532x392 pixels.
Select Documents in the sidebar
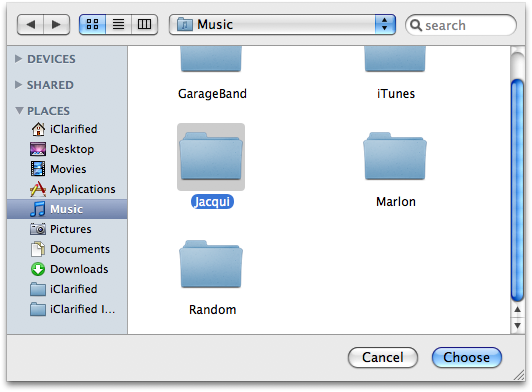70,249
